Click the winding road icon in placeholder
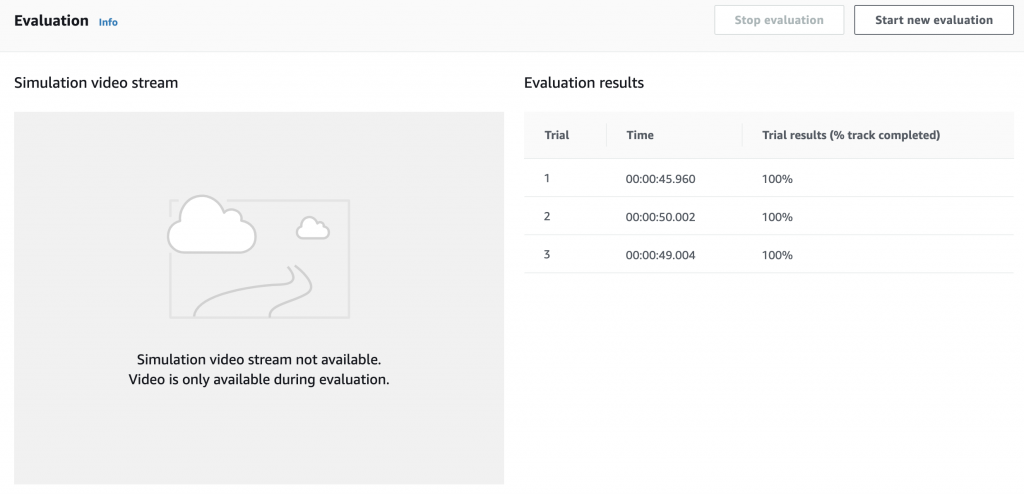 (x=253, y=291)
